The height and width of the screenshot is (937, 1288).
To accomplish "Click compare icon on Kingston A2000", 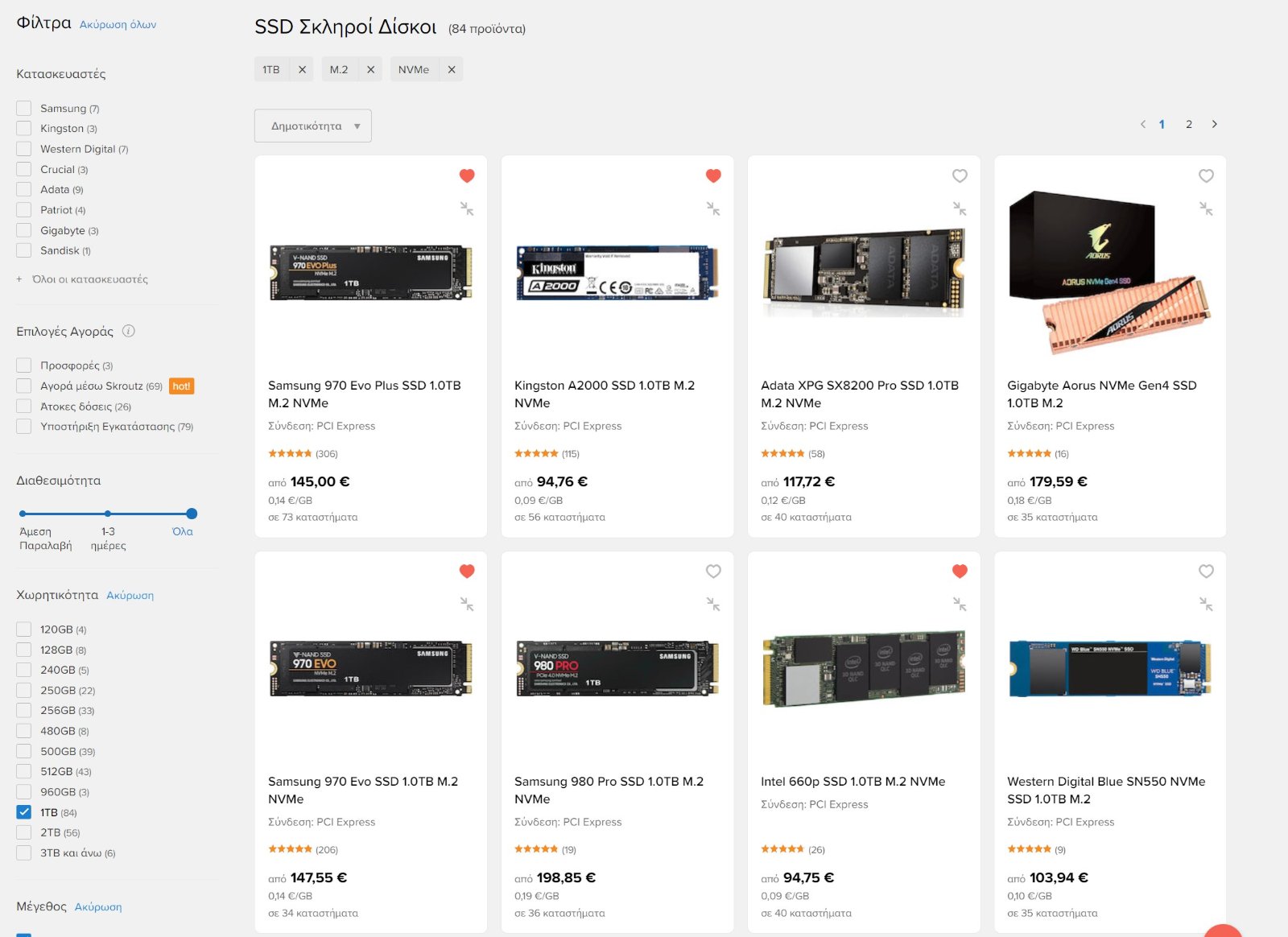I will tap(713, 208).
